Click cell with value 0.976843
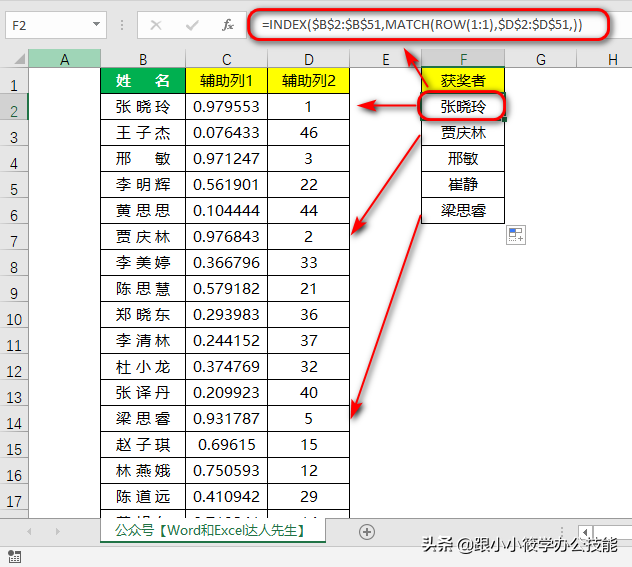Viewport: 632px width, 567px height. coord(227,237)
